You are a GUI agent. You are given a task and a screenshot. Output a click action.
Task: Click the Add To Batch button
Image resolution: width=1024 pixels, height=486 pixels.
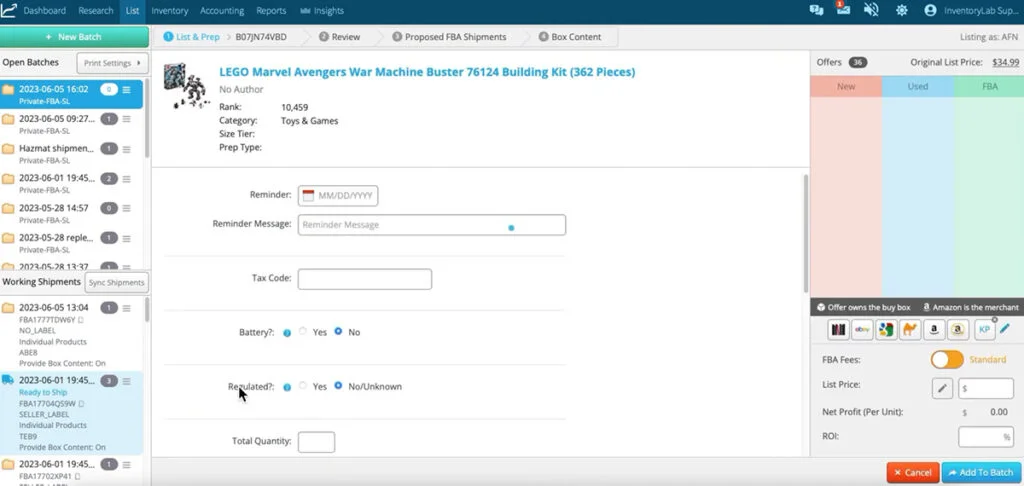pyautogui.click(x=979, y=472)
